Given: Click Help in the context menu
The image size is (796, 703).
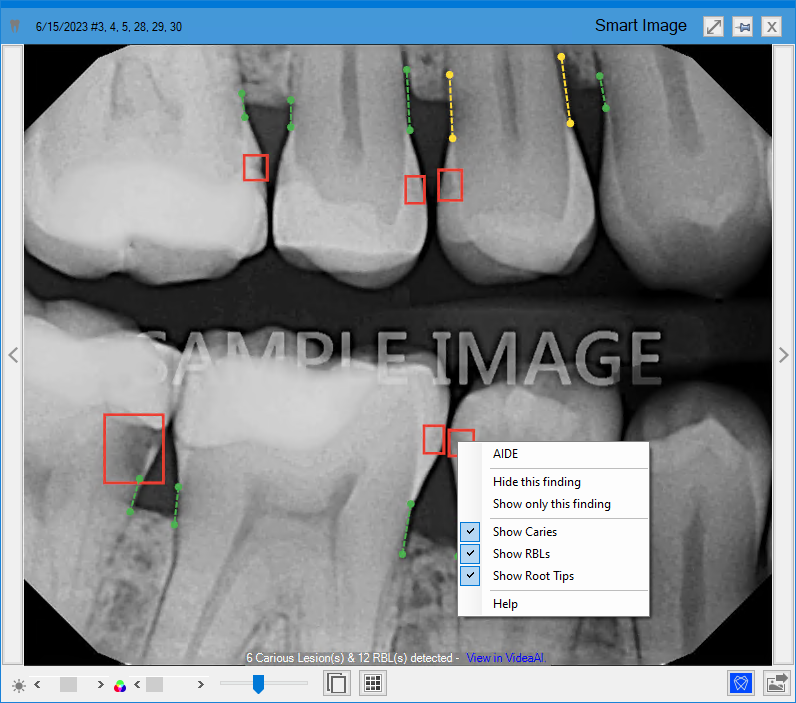Looking at the screenshot, I should [x=505, y=604].
